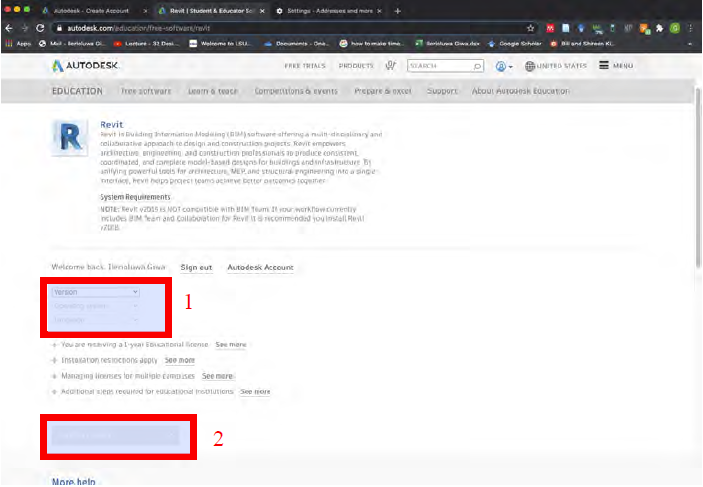Open the shopping cart icon
Screen dimensions: 703x487
pyautogui.click(x=390, y=66)
